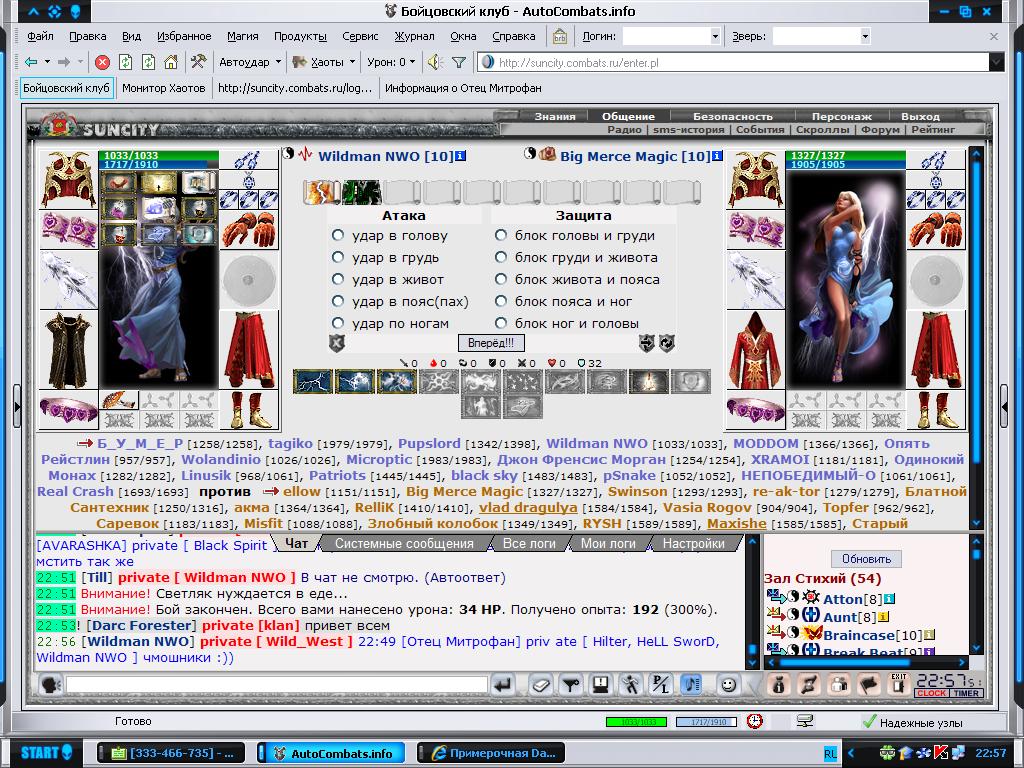Viewport: 1024px width, 768px height.
Task: Select блок груди и живота
Action: (501, 257)
